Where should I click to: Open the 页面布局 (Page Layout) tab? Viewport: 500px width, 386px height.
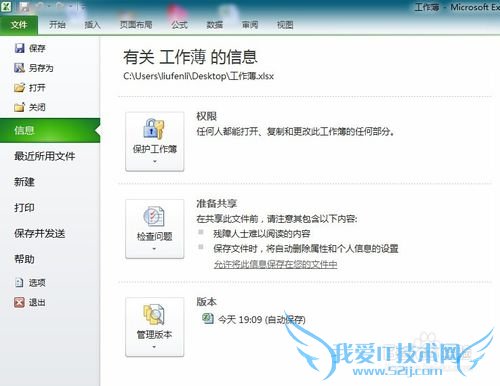click(x=136, y=25)
